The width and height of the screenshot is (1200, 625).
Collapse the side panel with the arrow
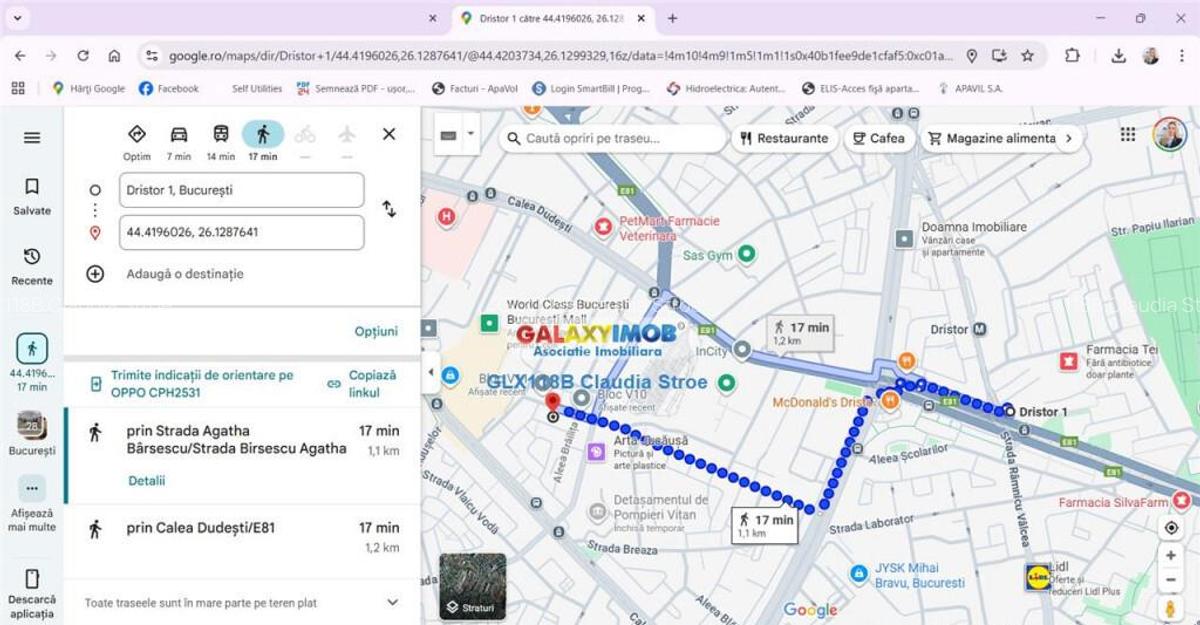tap(431, 372)
